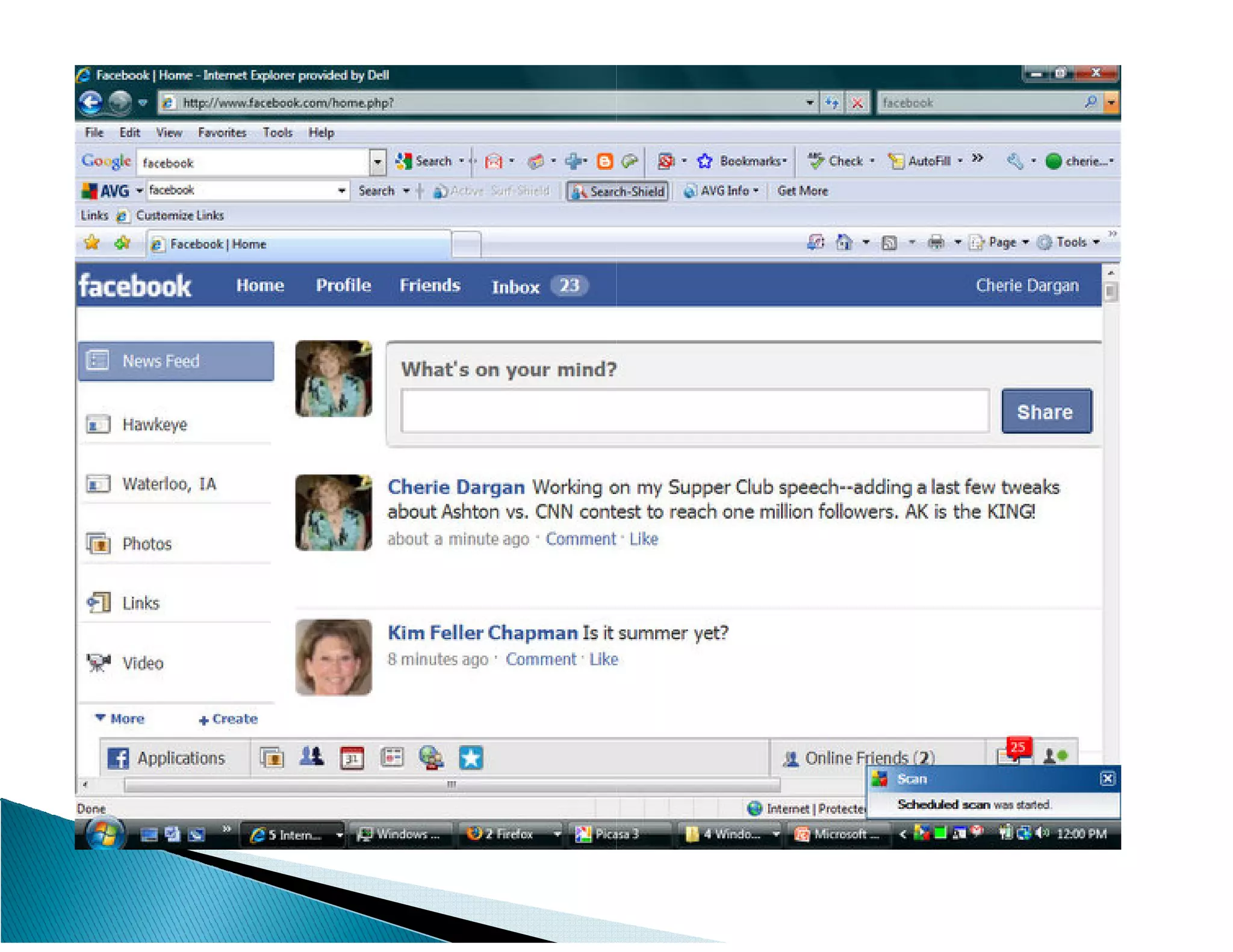Screen dimensions: 1233x952
Task: Select the Facebook | Home browser tab
Action: point(299,244)
